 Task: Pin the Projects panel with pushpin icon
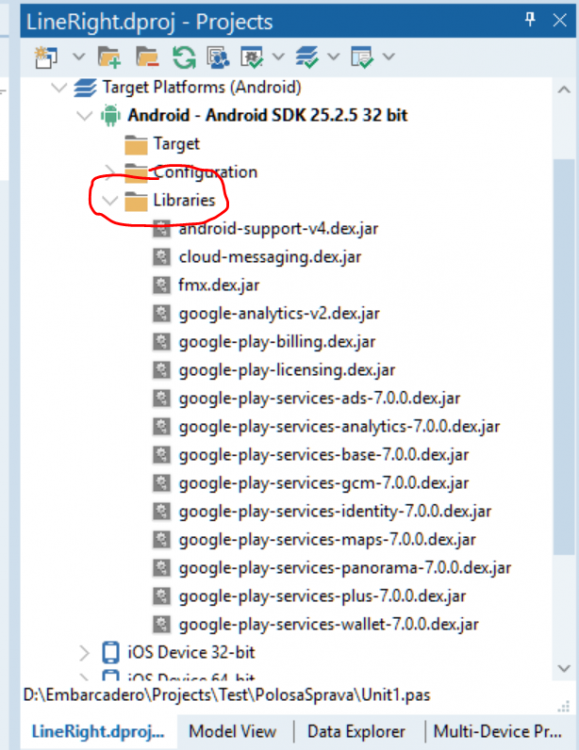(x=530, y=20)
